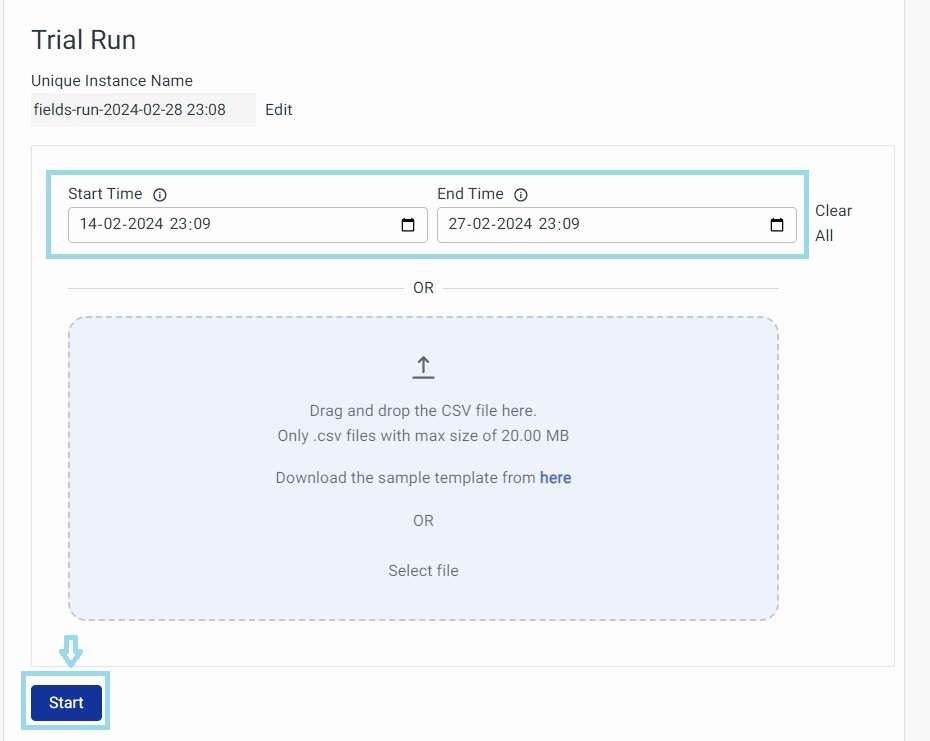This screenshot has height=741, width=930.
Task: Click the 'Drag and drop the CSV file here' text
Action: pos(423,411)
